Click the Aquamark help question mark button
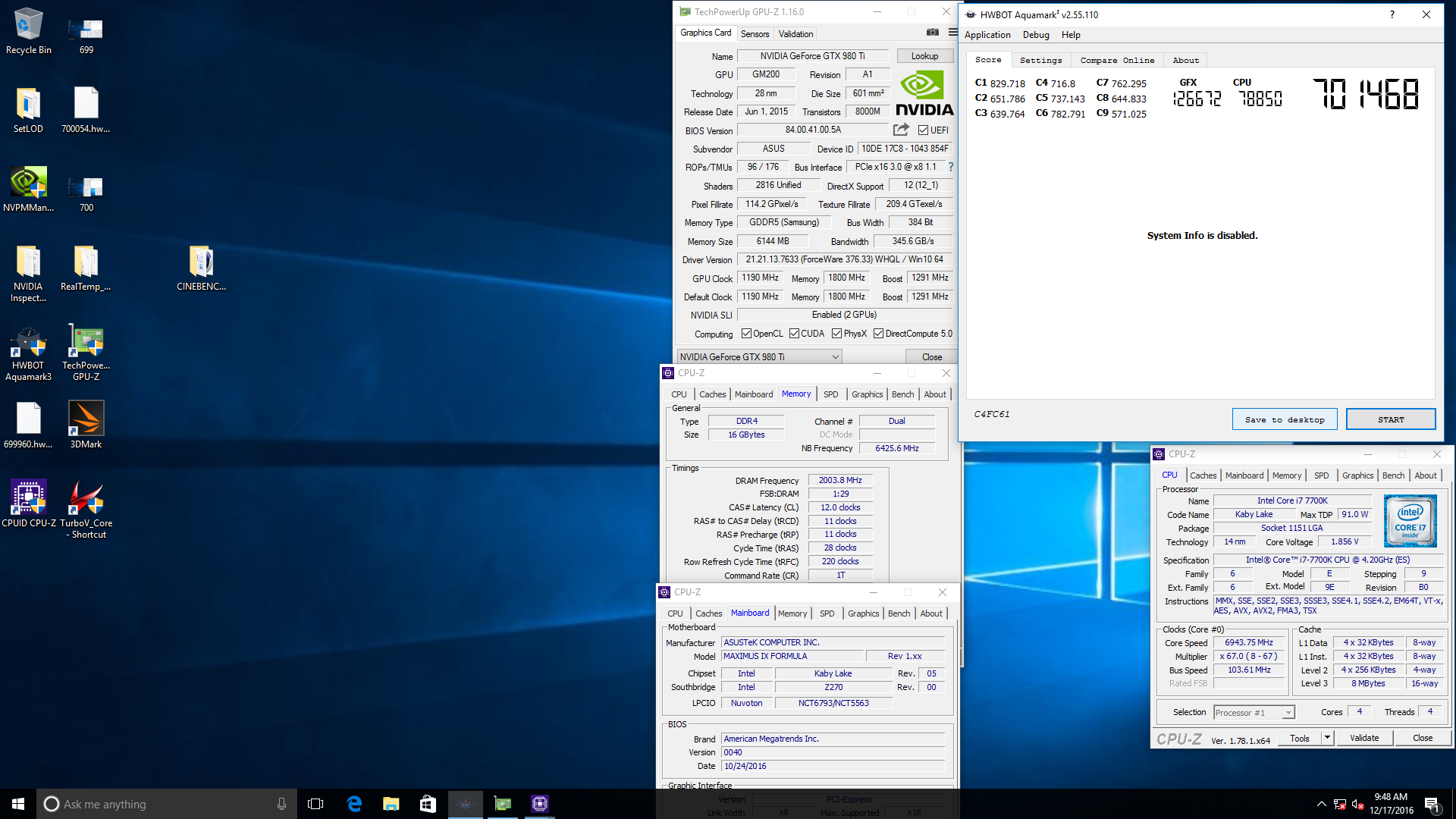The width and height of the screenshot is (1456, 819). click(1392, 14)
